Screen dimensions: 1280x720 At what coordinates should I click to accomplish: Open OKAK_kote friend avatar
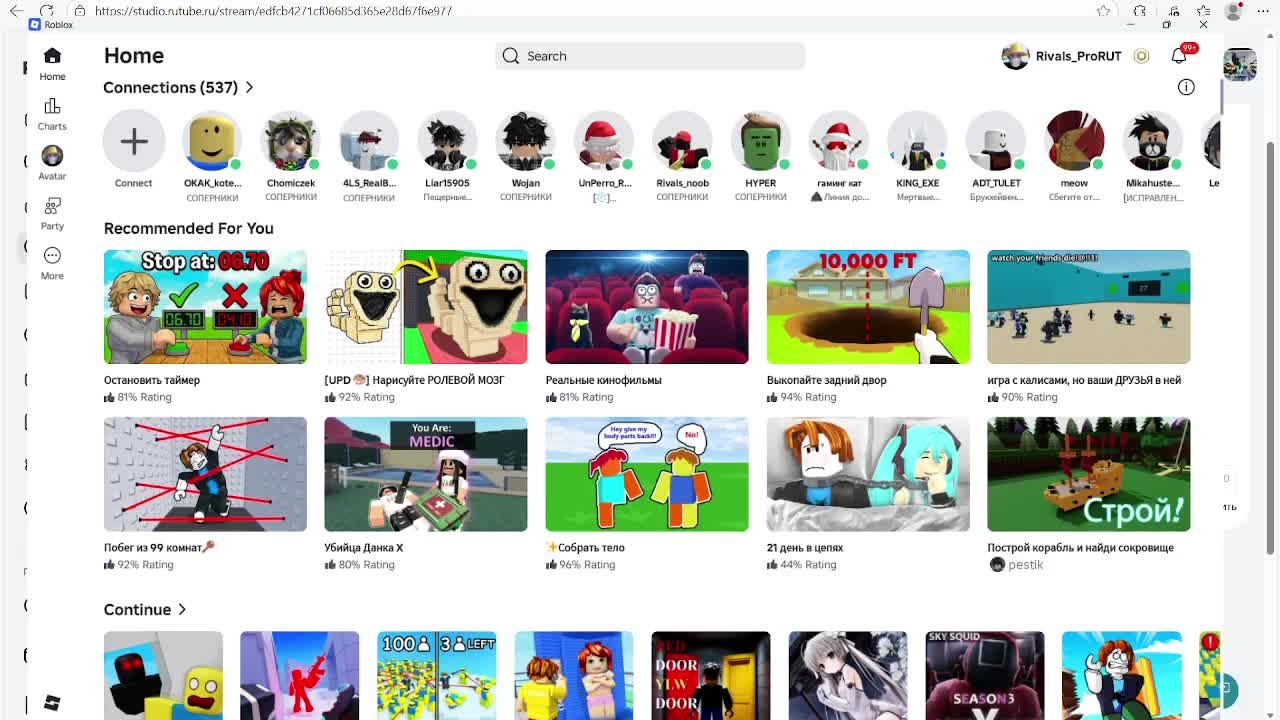pyautogui.click(x=212, y=141)
